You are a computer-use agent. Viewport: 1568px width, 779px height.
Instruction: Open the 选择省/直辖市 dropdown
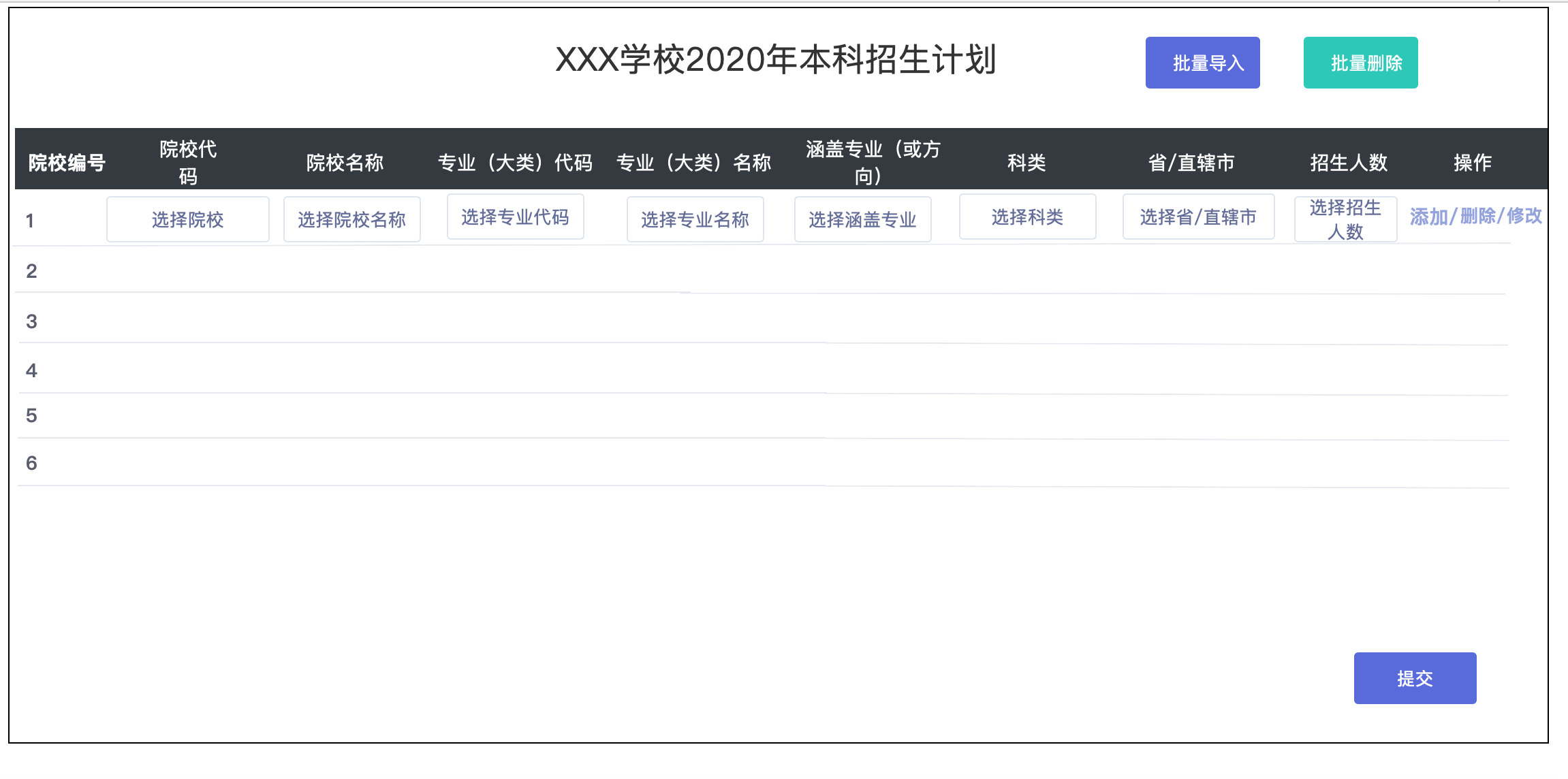1198,217
